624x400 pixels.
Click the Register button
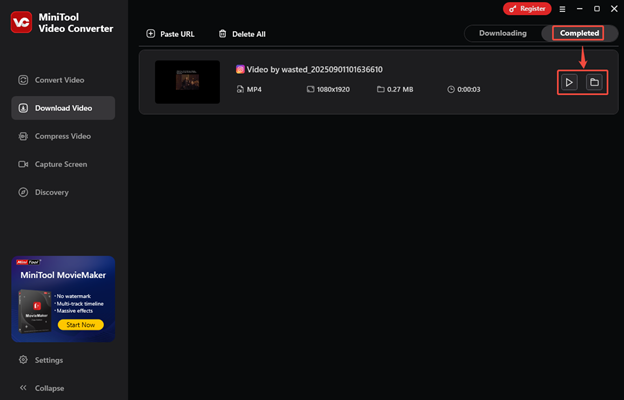click(527, 9)
